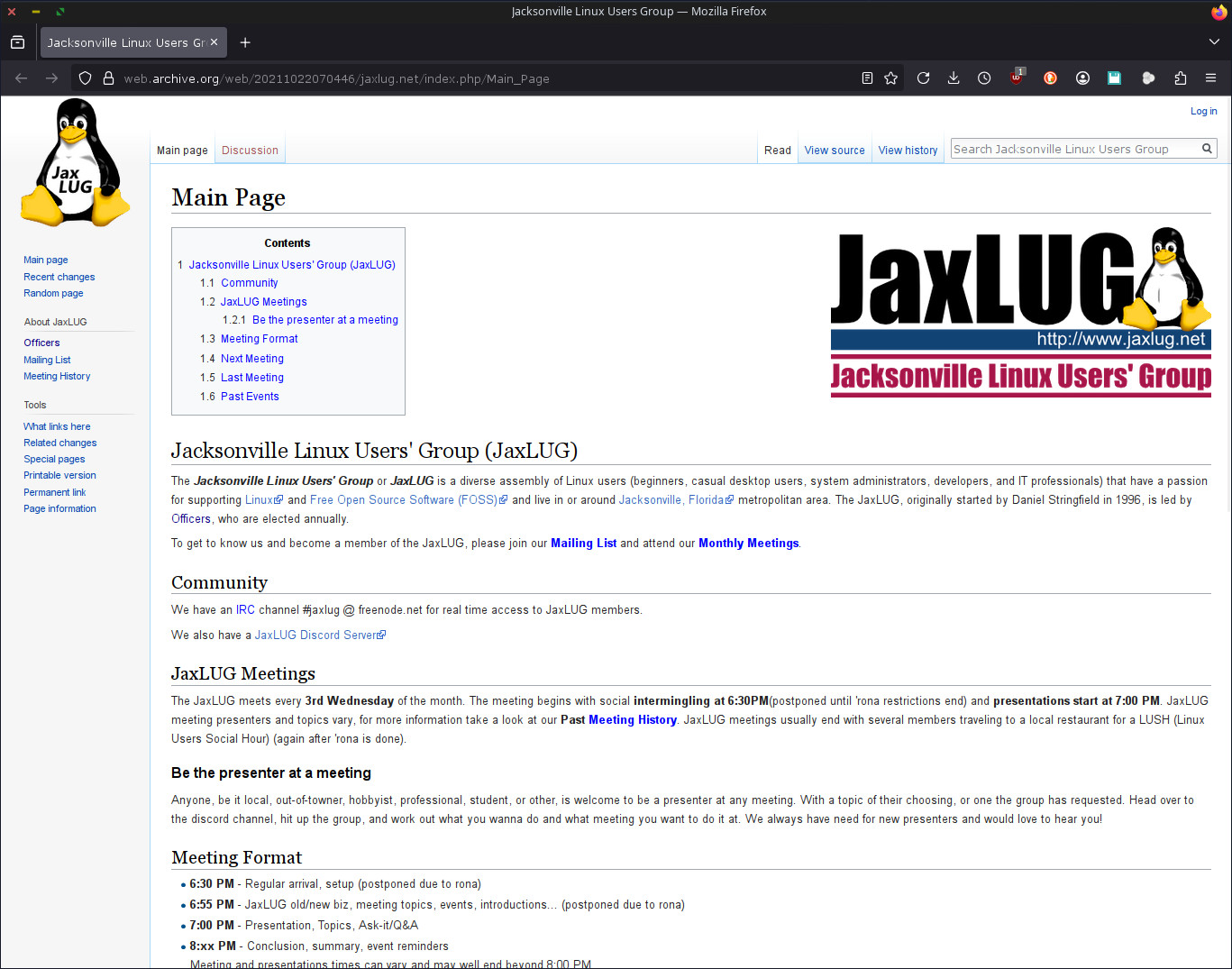Open the Mailing List sidebar link
1232x969 pixels.
(47, 359)
